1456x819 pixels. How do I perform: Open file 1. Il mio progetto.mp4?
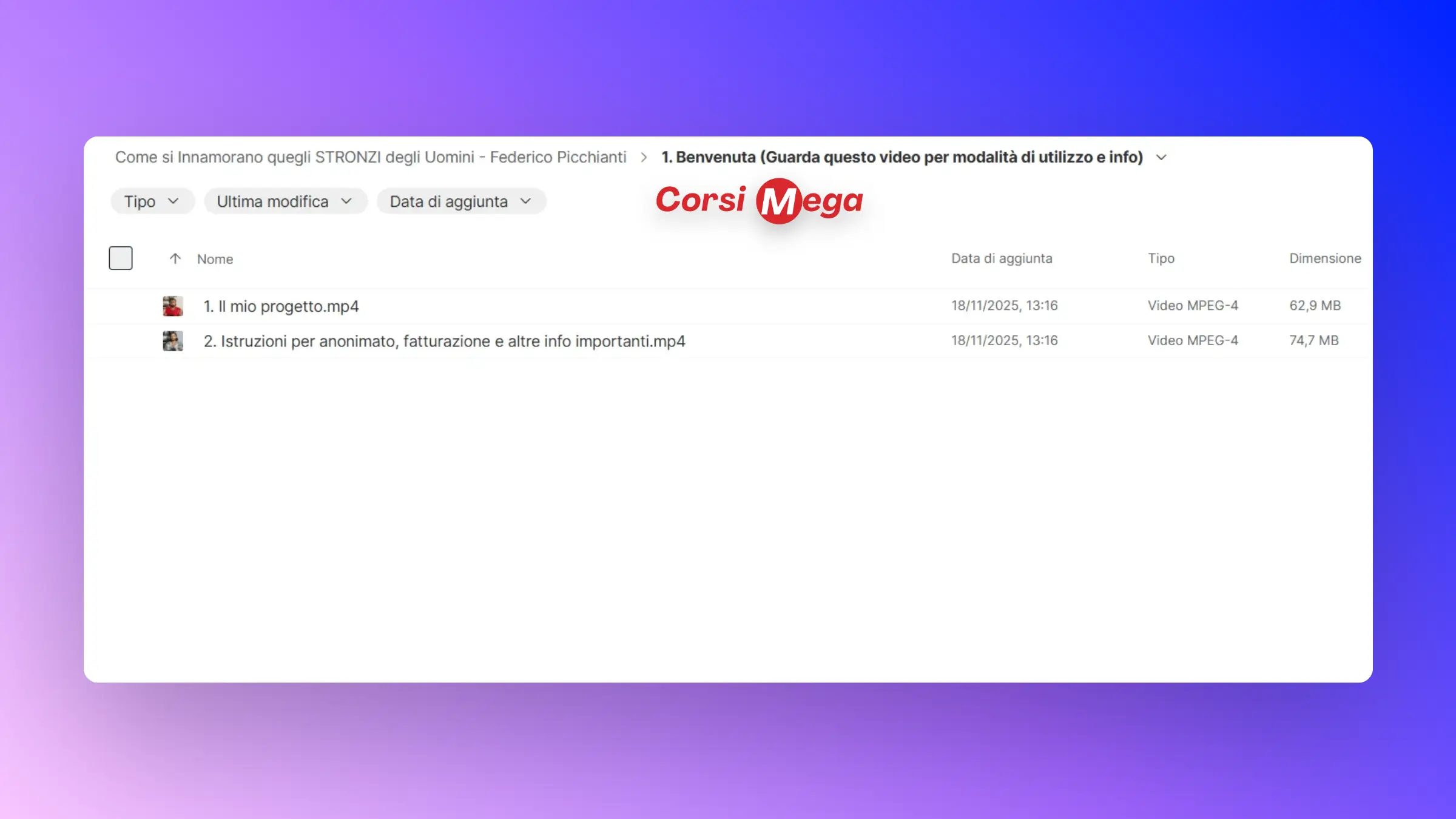[281, 306]
